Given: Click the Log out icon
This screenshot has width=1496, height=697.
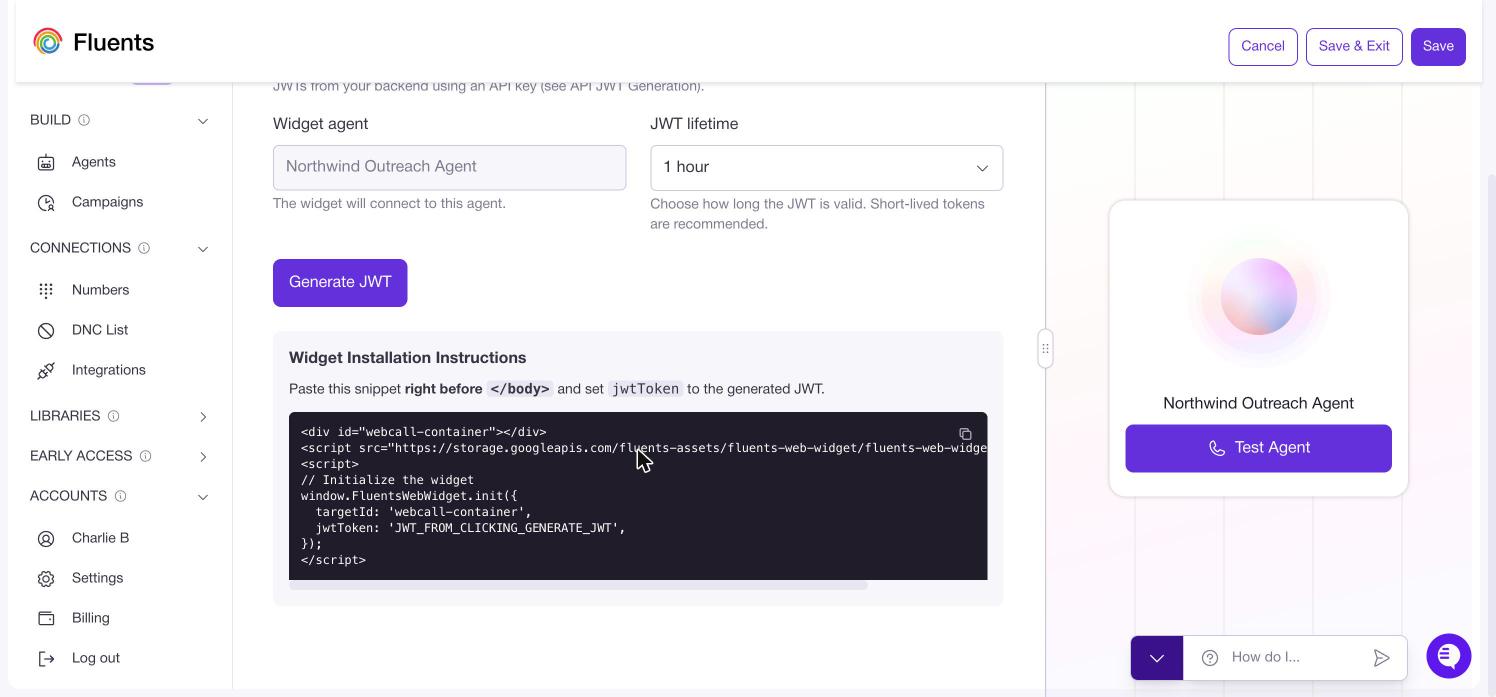Looking at the screenshot, I should click(x=46, y=658).
